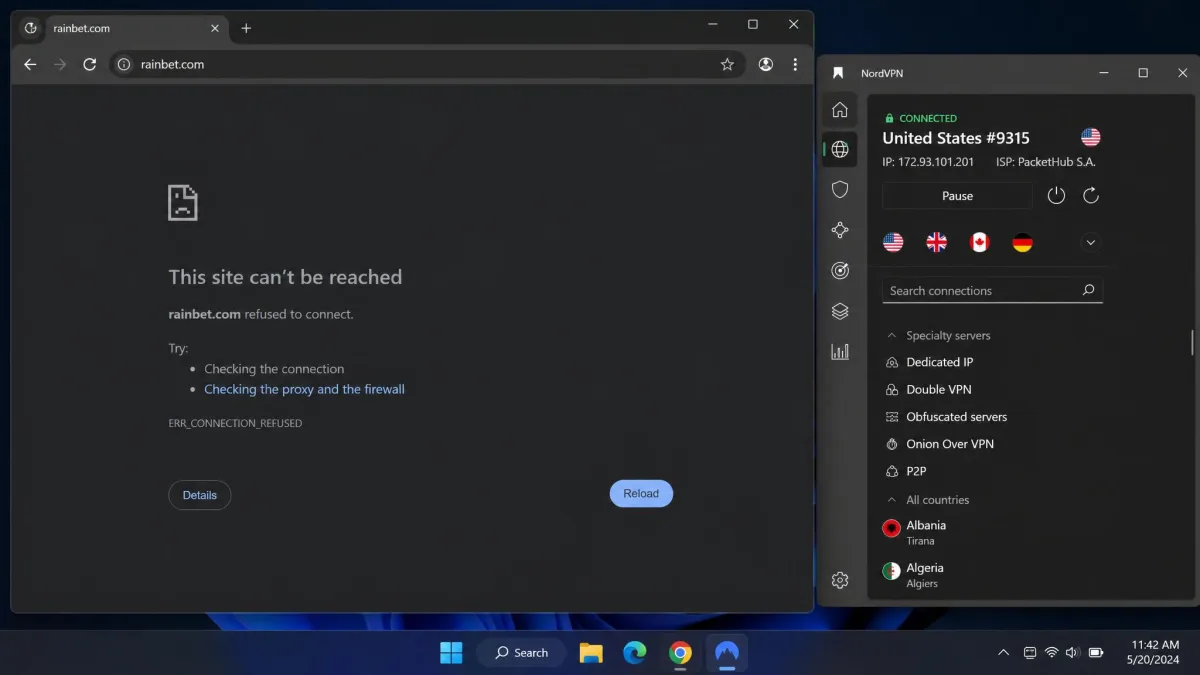Click the United States flag beside server name
Image resolution: width=1200 pixels, height=675 pixels.
pyautogui.click(x=1090, y=137)
